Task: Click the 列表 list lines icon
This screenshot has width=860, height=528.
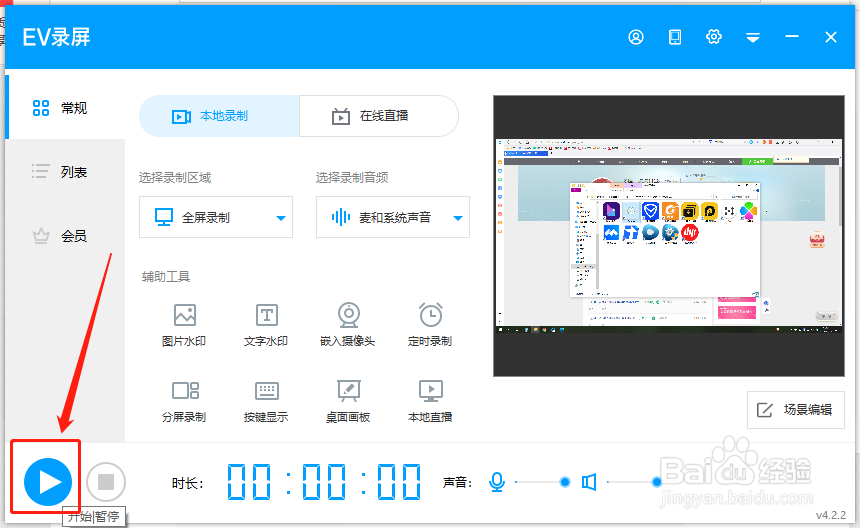Action: coord(41,172)
